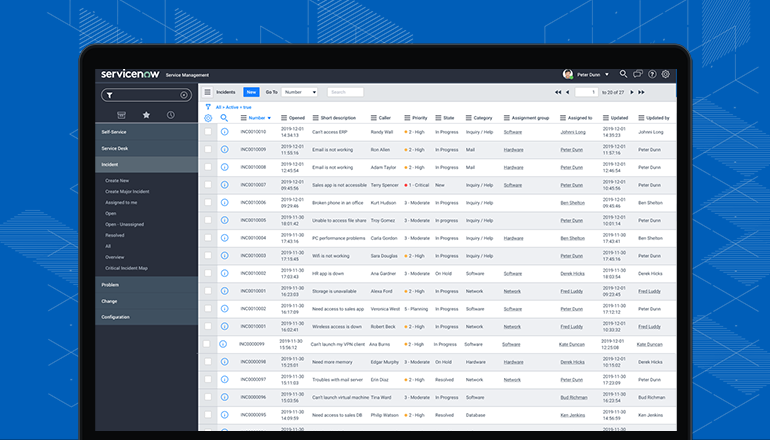Open global search magnifier in header
Image resolution: width=770 pixels, height=440 pixels.
(x=623, y=74)
